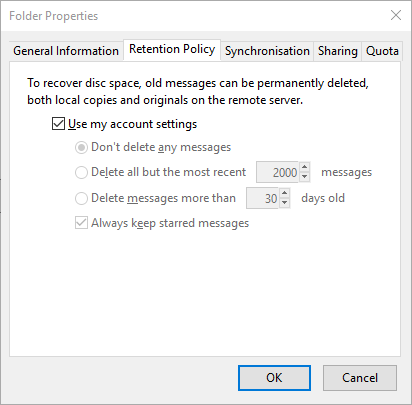Click the 30 days number field
Viewport: 412px width, 405px height.
click(263, 198)
